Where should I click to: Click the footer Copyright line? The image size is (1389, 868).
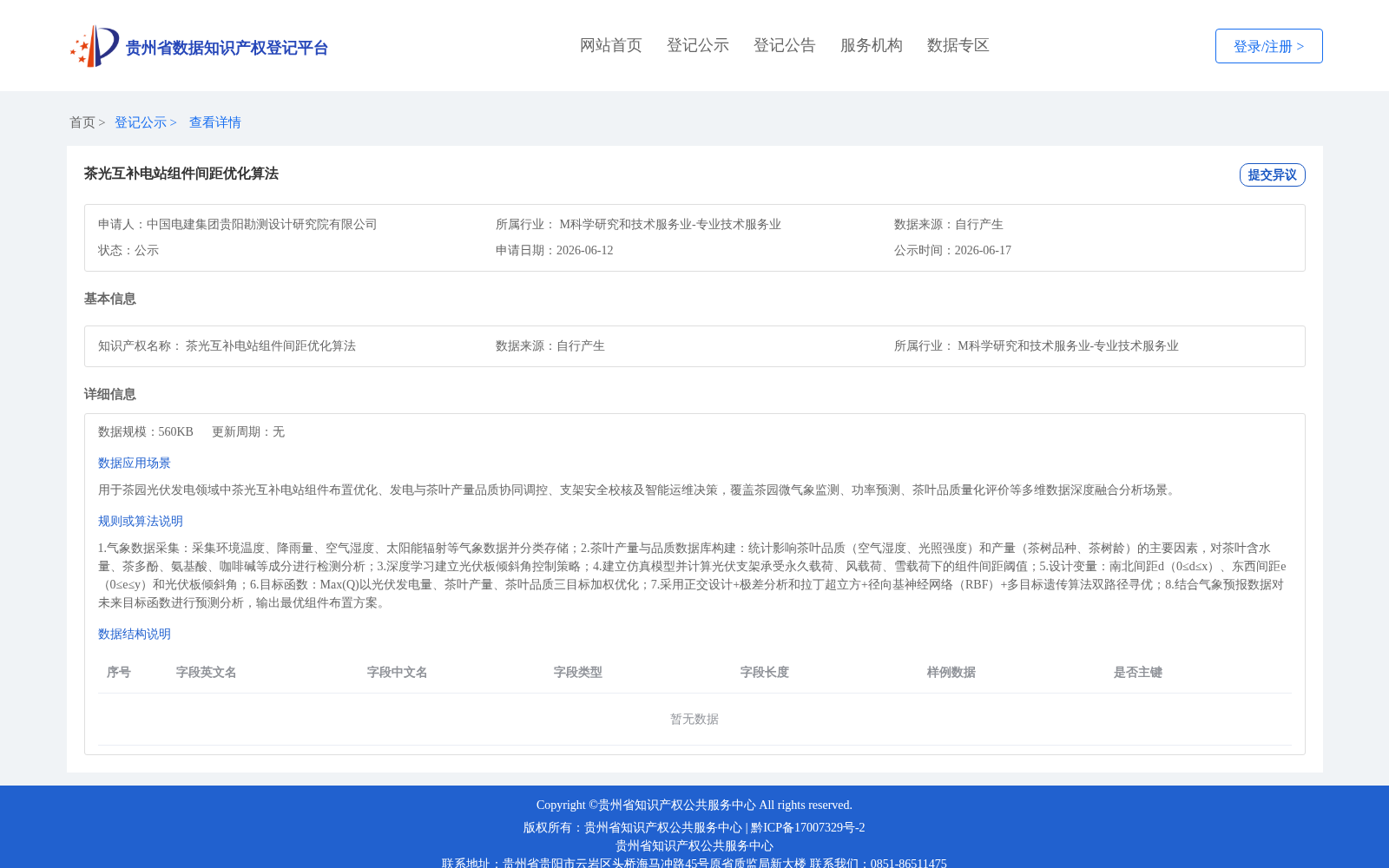(x=694, y=805)
